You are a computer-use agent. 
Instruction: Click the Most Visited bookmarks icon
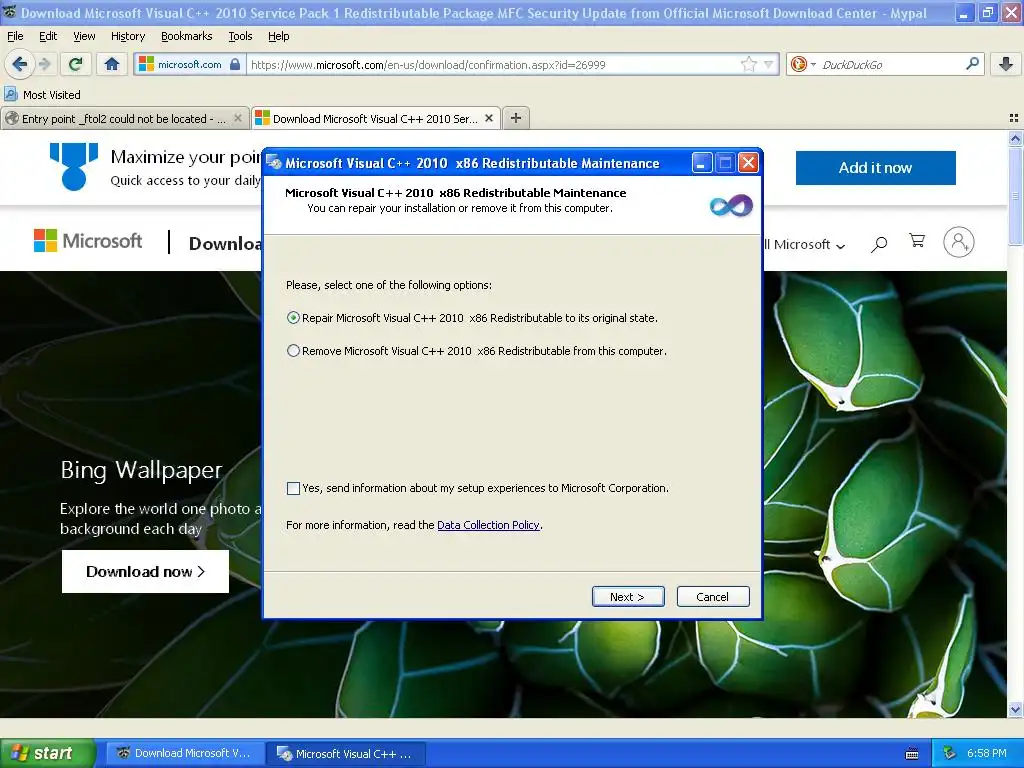point(11,95)
